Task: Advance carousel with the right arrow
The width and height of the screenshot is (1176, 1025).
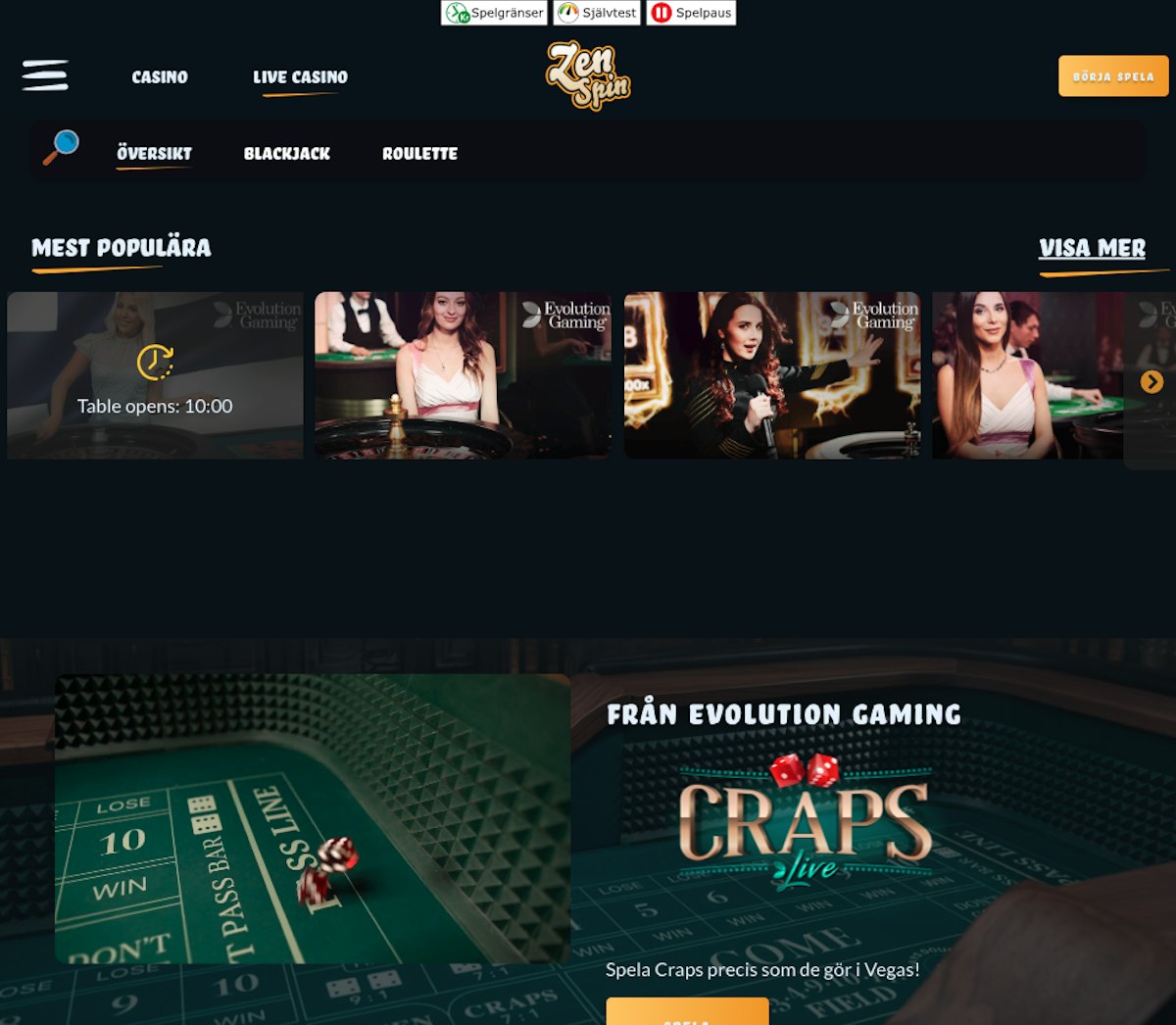Action: click(1151, 382)
